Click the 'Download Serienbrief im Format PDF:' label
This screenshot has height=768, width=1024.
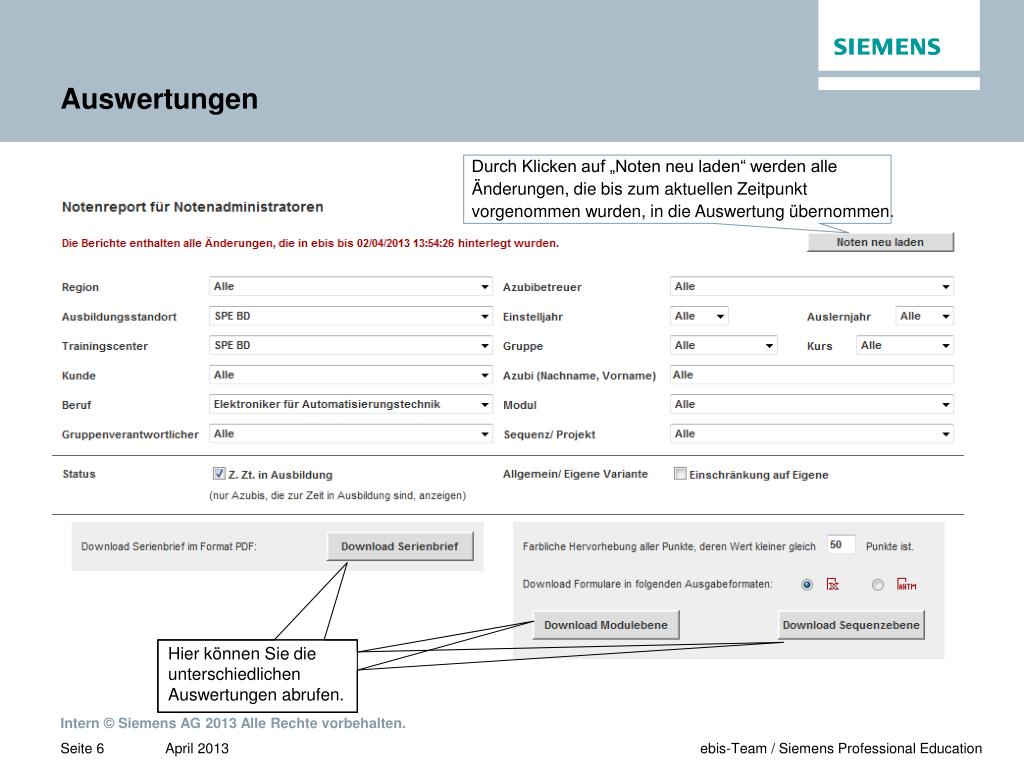tap(168, 547)
